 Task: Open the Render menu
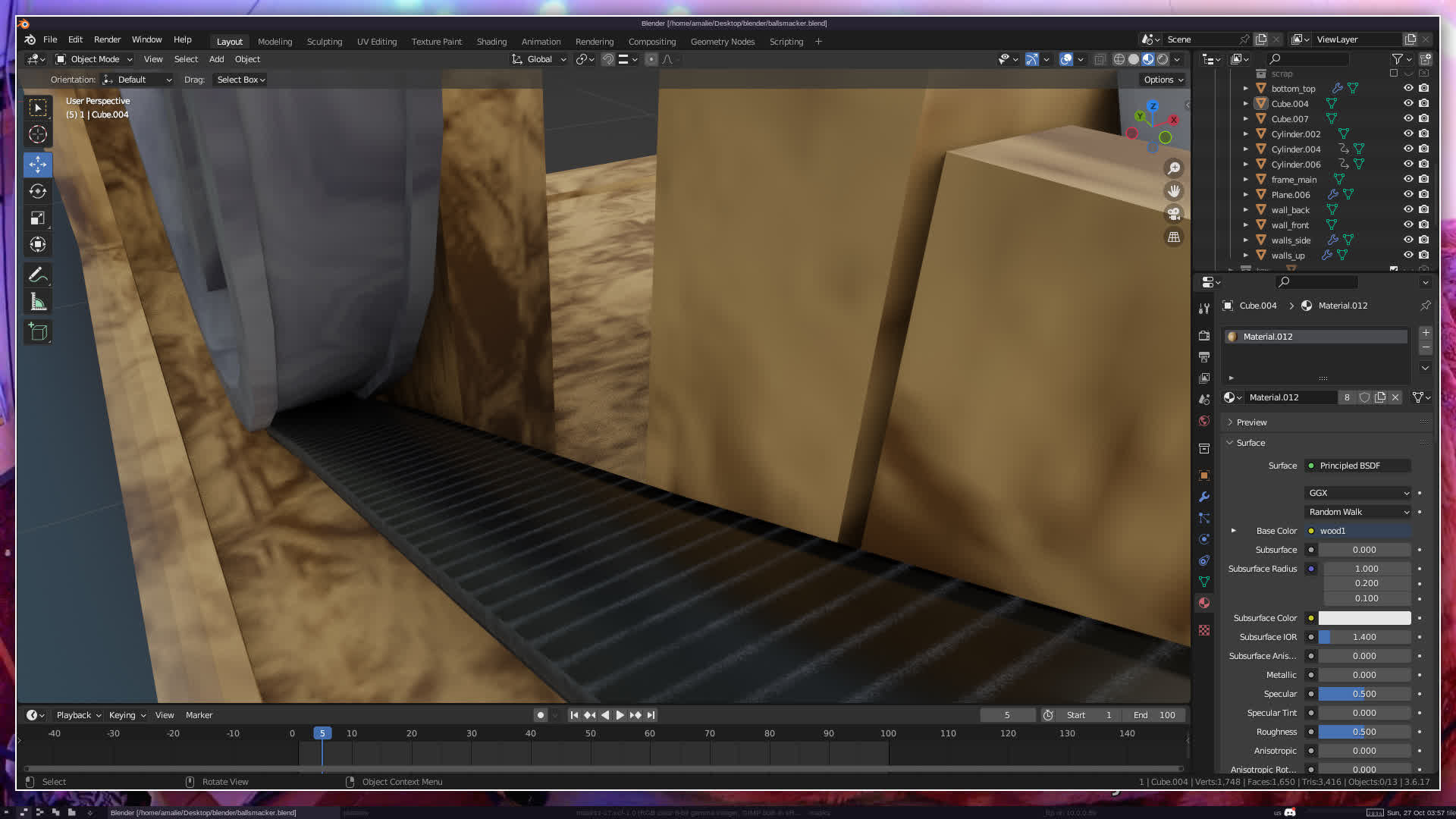click(107, 39)
